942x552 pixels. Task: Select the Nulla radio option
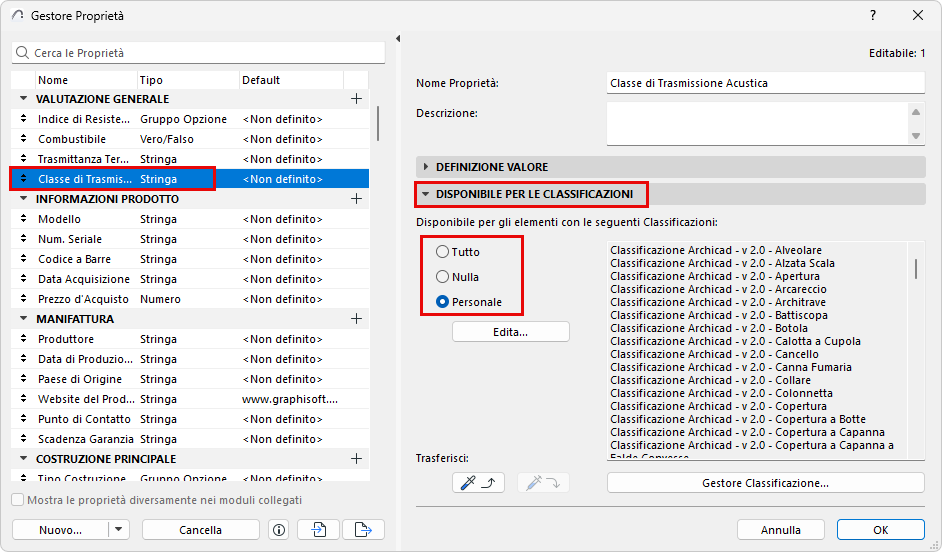coord(442,277)
